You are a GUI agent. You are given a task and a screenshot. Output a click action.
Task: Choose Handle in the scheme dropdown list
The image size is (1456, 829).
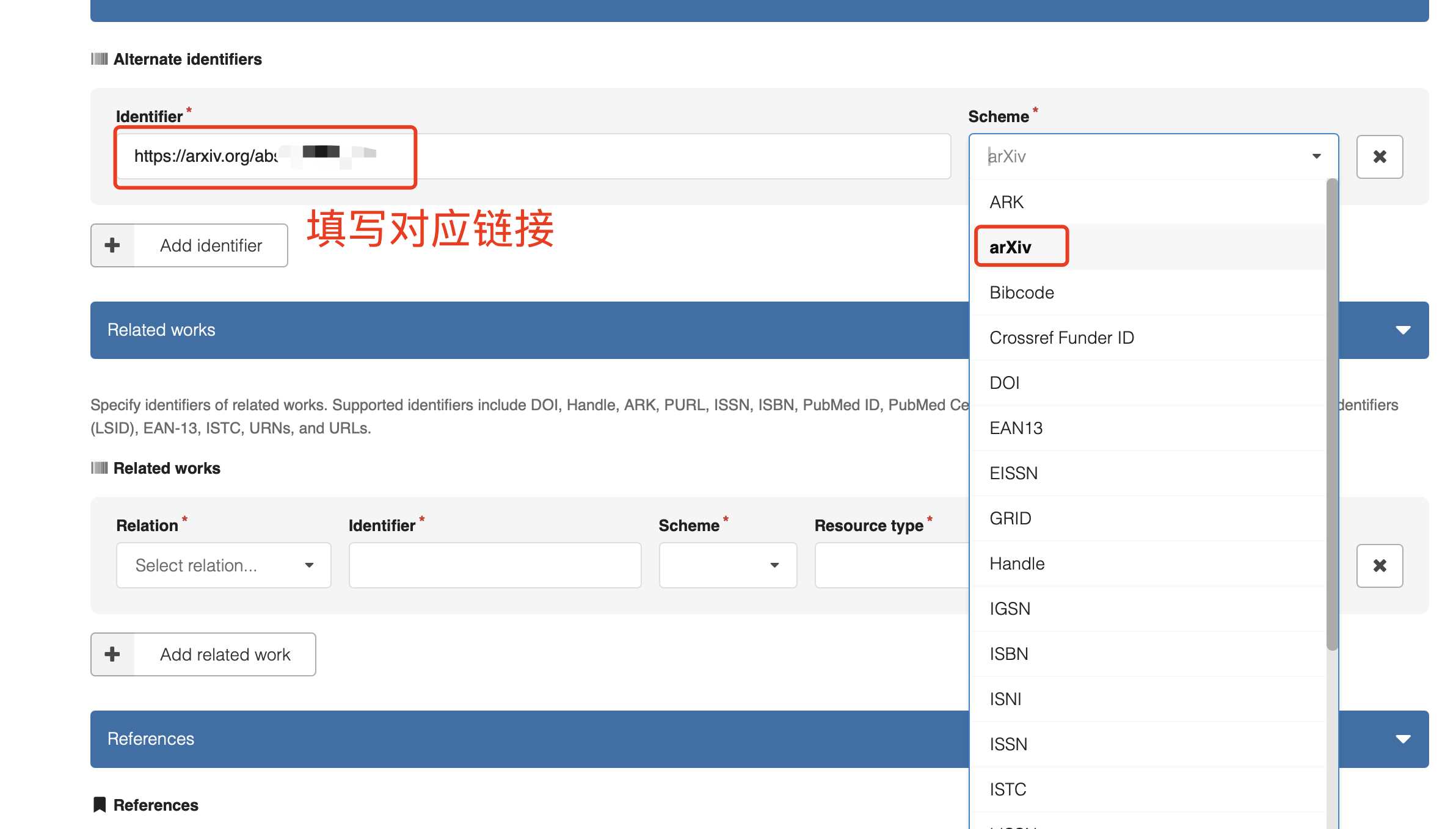coord(1016,563)
